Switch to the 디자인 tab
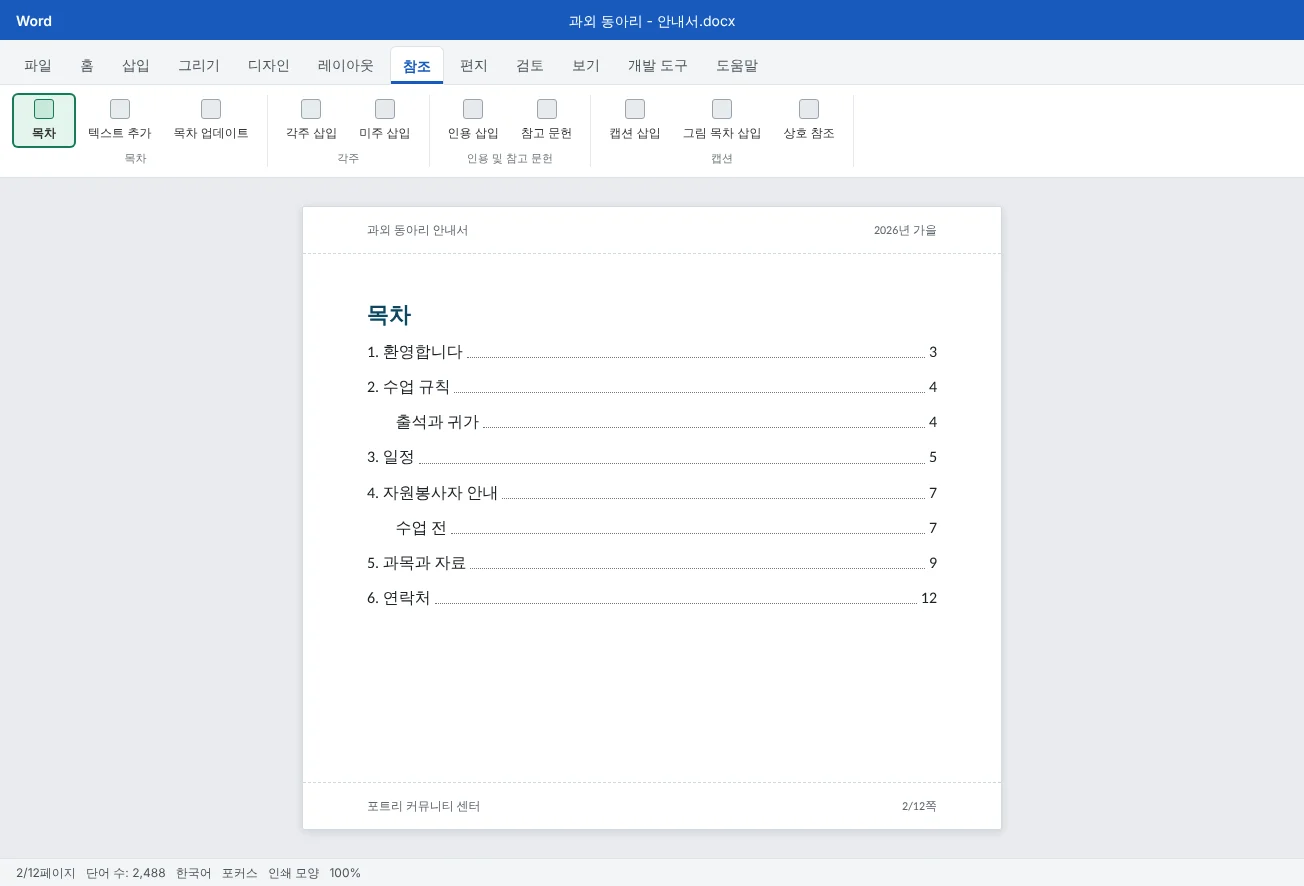The height and width of the screenshot is (886, 1304). click(x=269, y=66)
